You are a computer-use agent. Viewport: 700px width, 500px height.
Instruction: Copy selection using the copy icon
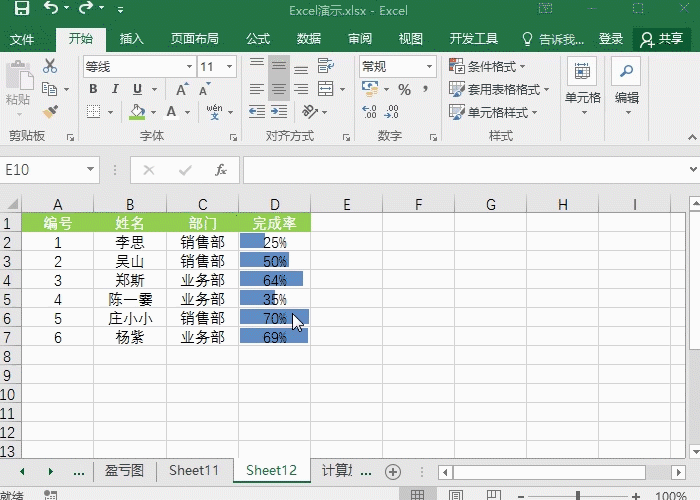(50, 89)
